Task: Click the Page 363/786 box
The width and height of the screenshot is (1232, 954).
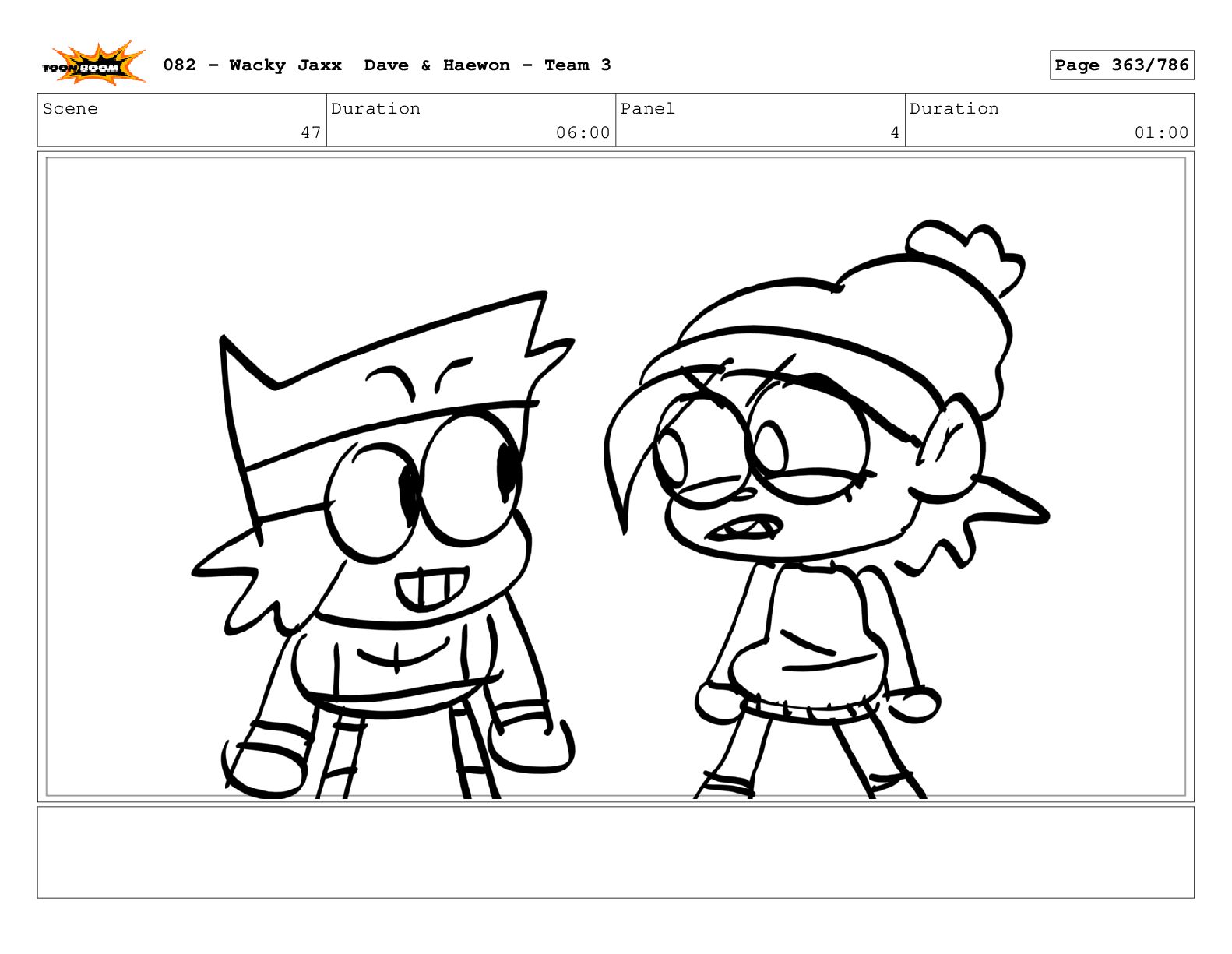Action: pos(1121,65)
